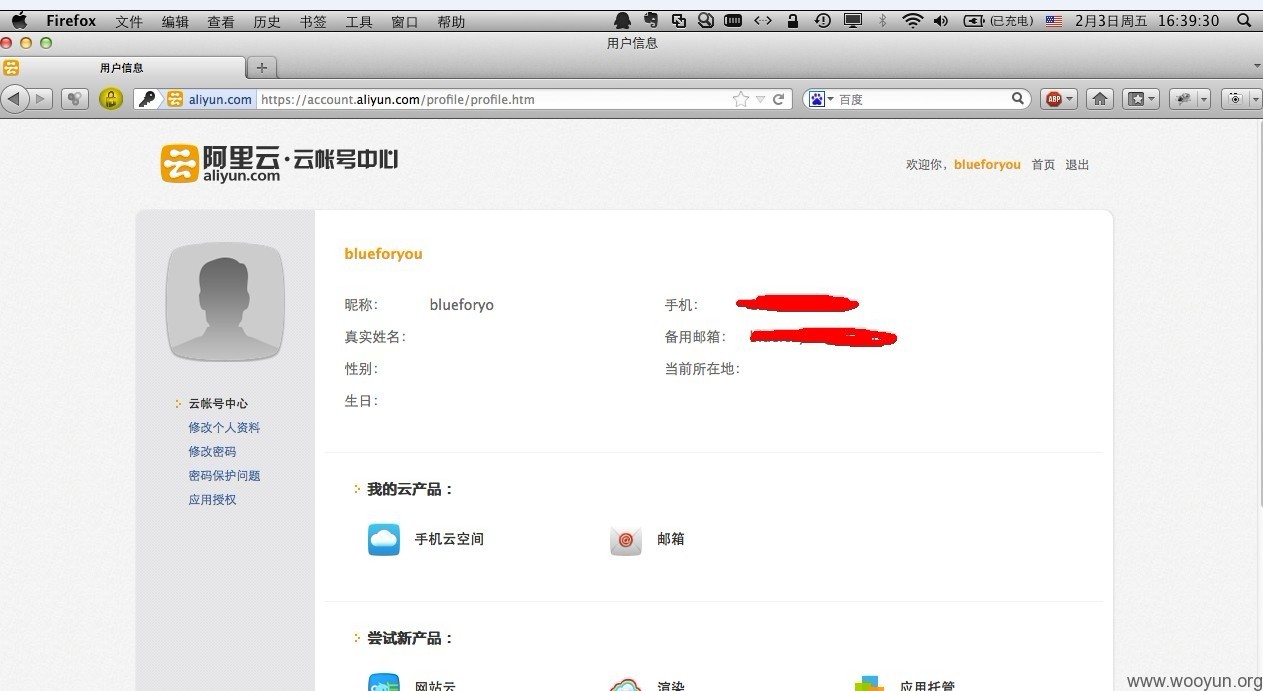Open the 手机云空间 product link
The width and height of the screenshot is (1263, 691).
tap(449, 539)
